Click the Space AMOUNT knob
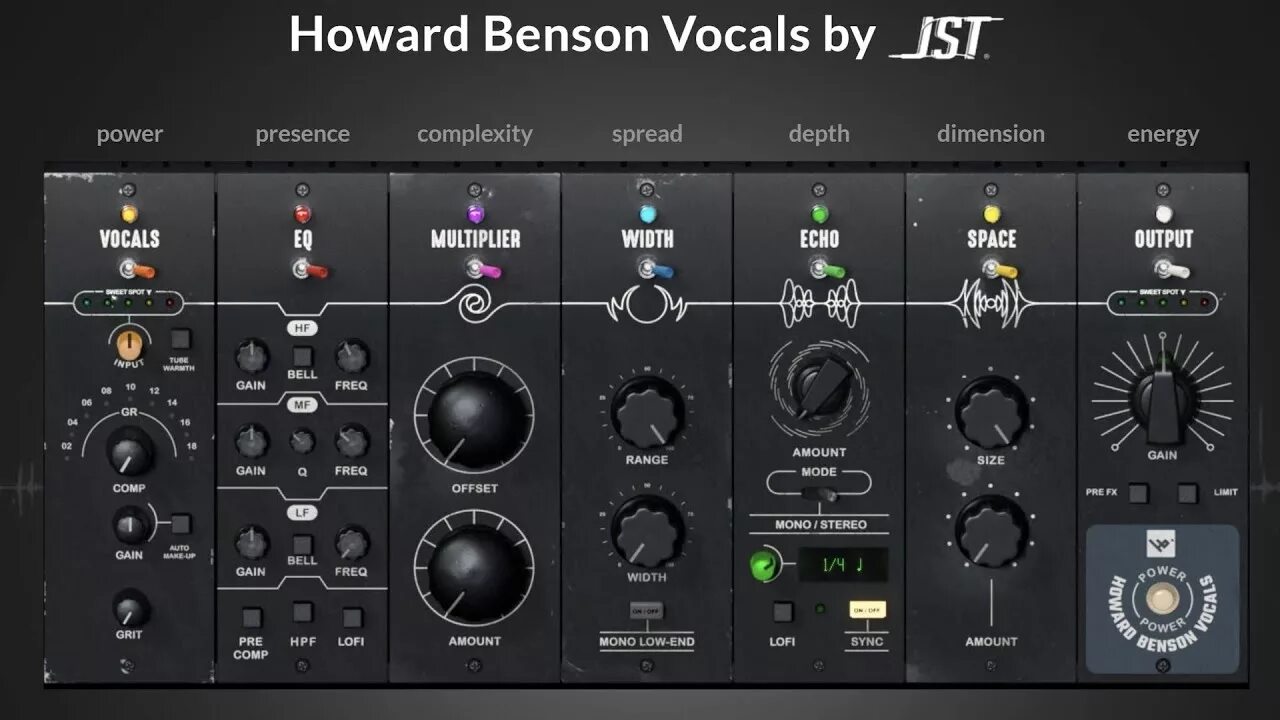 [x=991, y=530]
